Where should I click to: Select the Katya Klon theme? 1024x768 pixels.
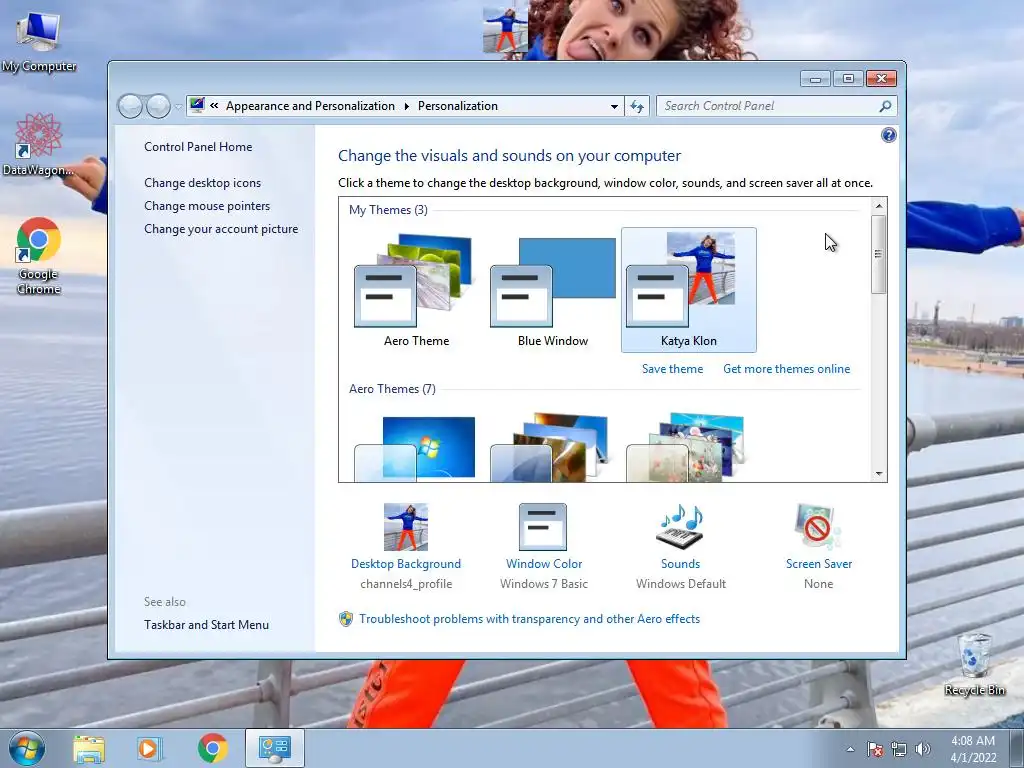coord(688,290)
